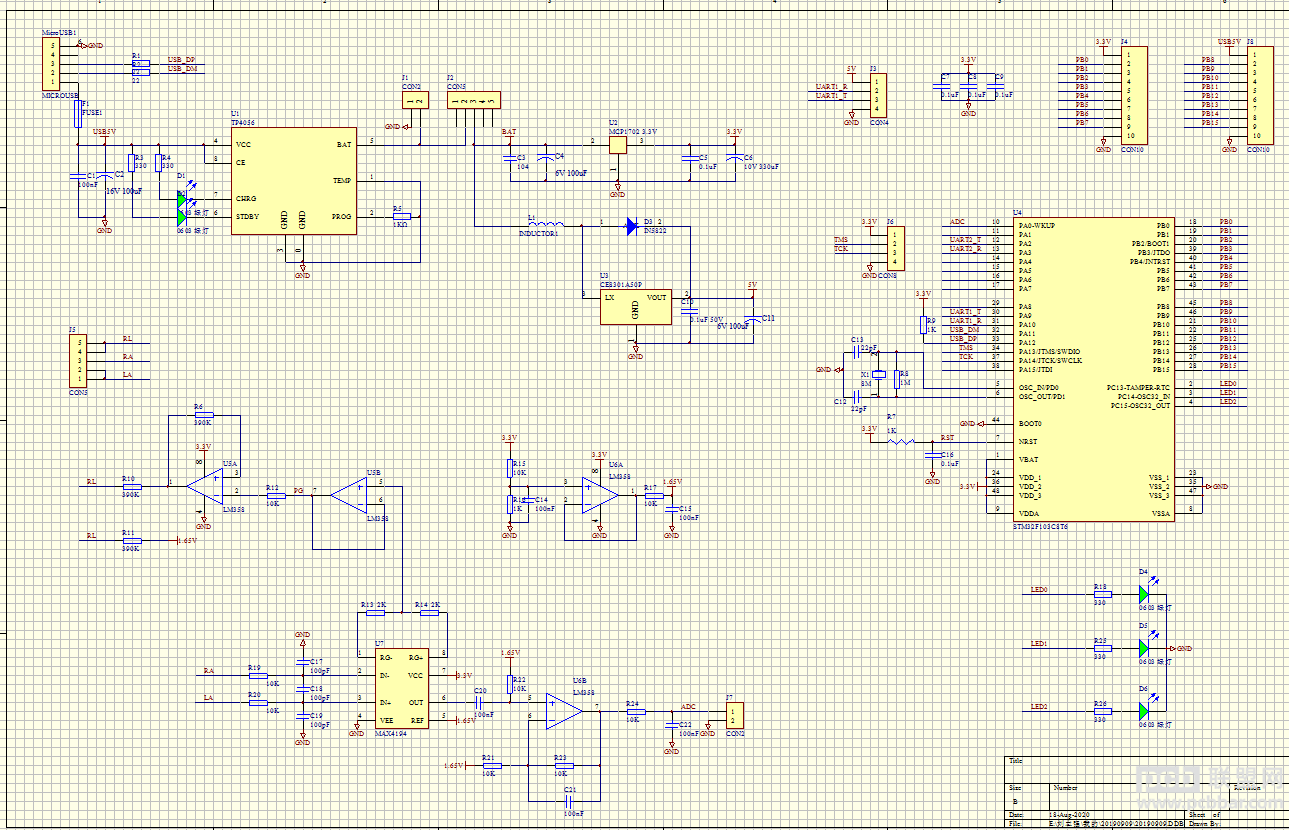Viewport: 1289px width, 830px height.
Task: Select the TP4056 charger IC U1
Action: (x=294, y=181)
